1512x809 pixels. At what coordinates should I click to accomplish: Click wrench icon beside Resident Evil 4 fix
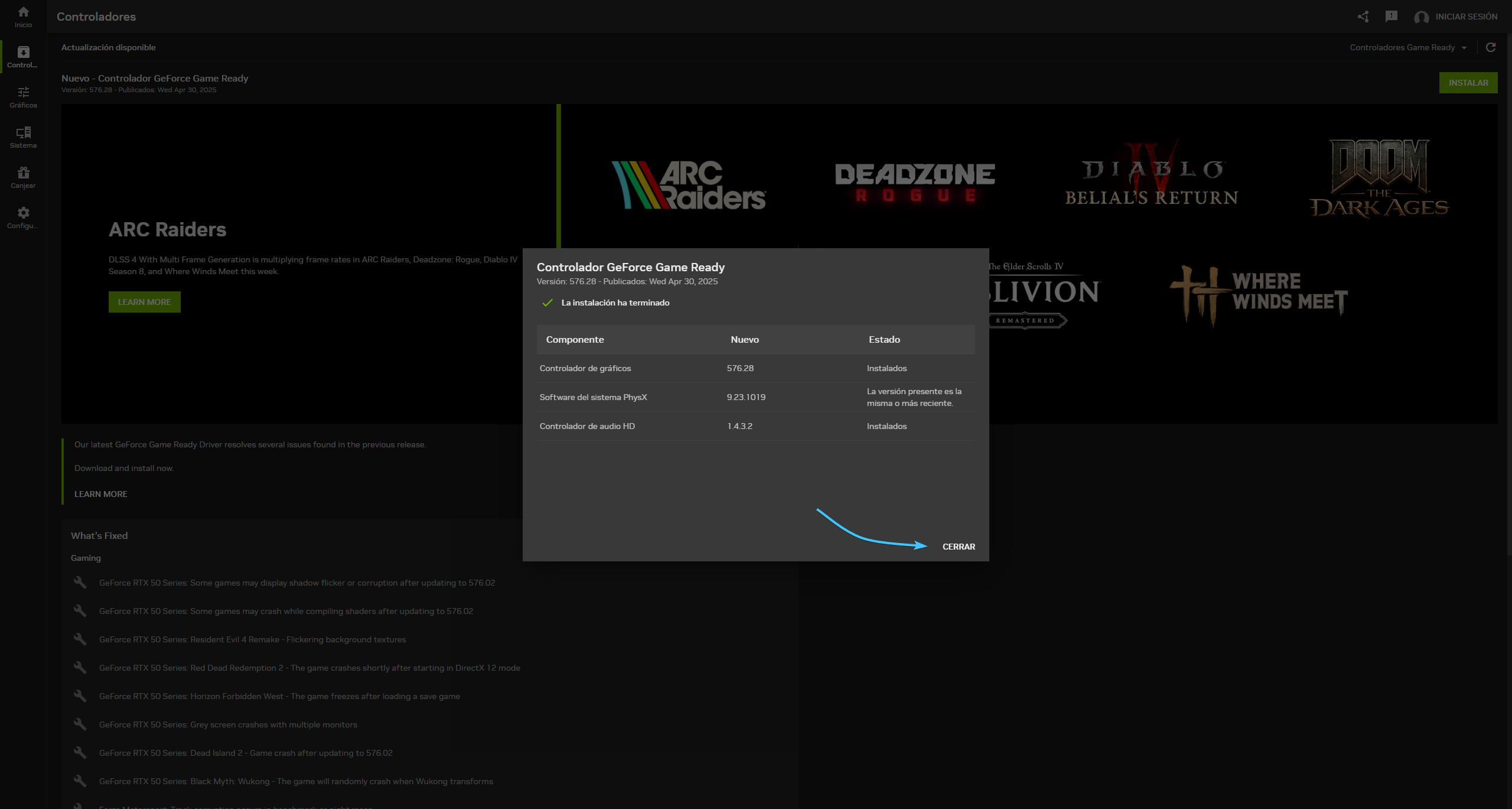click(80, 639)
